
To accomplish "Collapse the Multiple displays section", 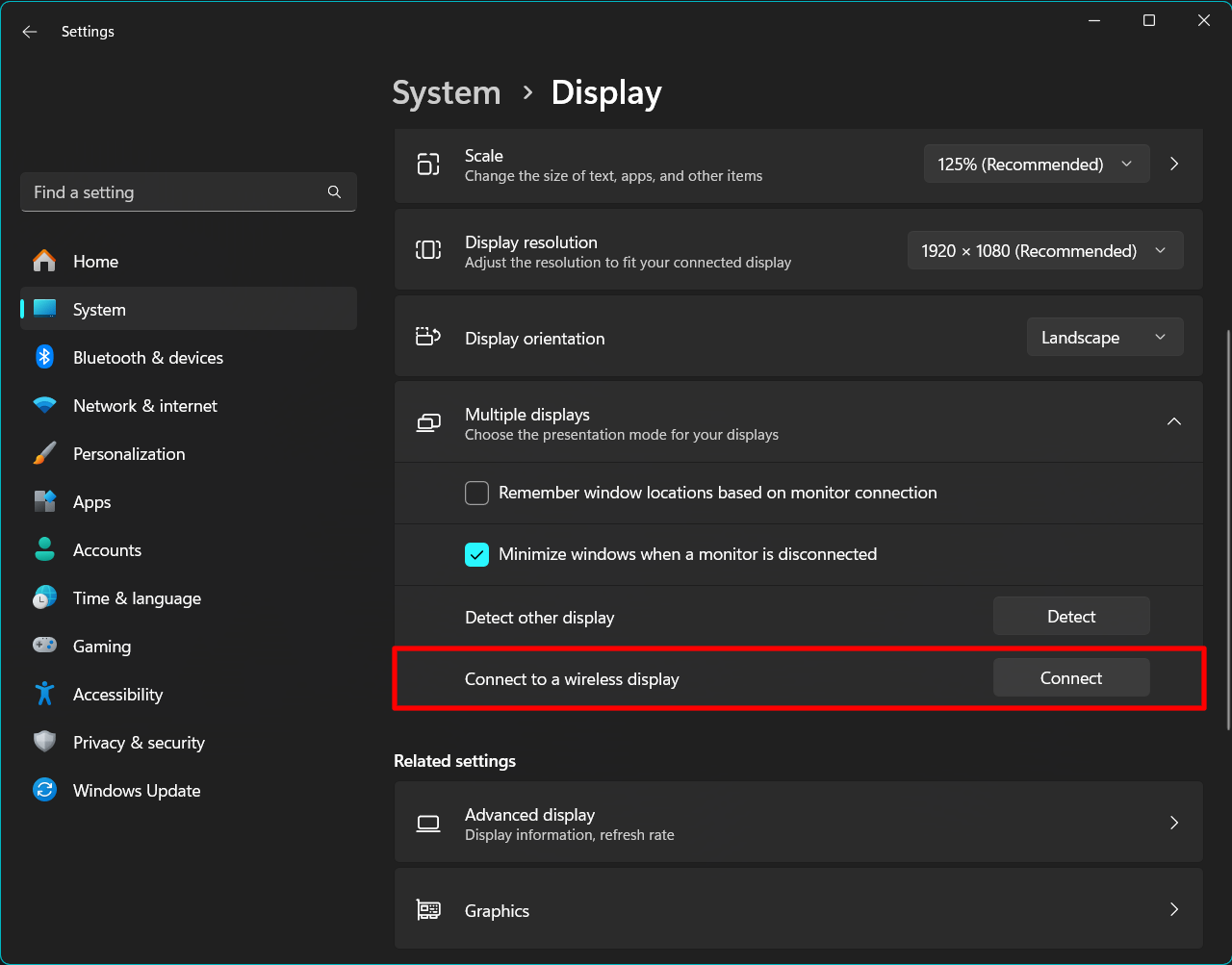I will [x=1174, y=421].
